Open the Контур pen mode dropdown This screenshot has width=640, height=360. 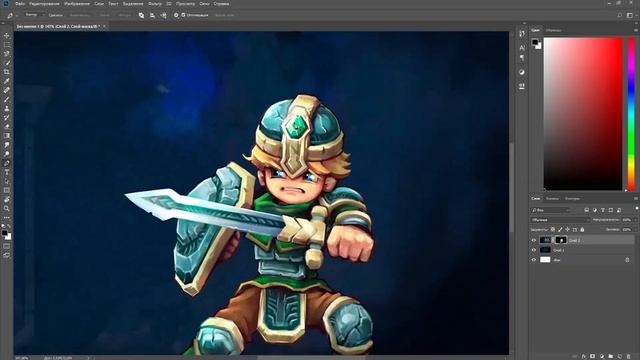coord(35,15)
